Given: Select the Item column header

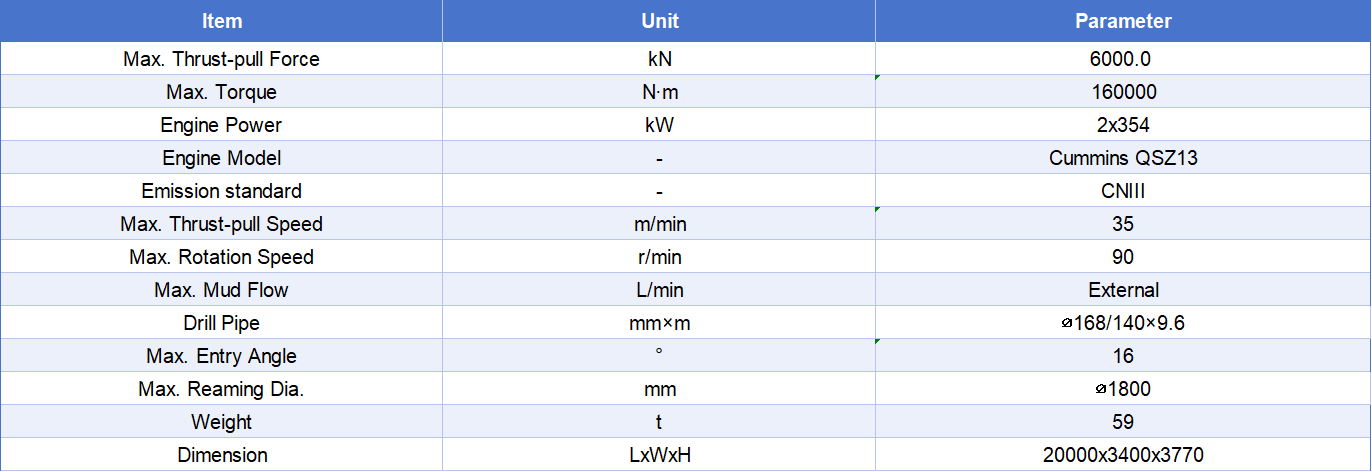Looking at the screenshot, I should [x=221, y=21].
